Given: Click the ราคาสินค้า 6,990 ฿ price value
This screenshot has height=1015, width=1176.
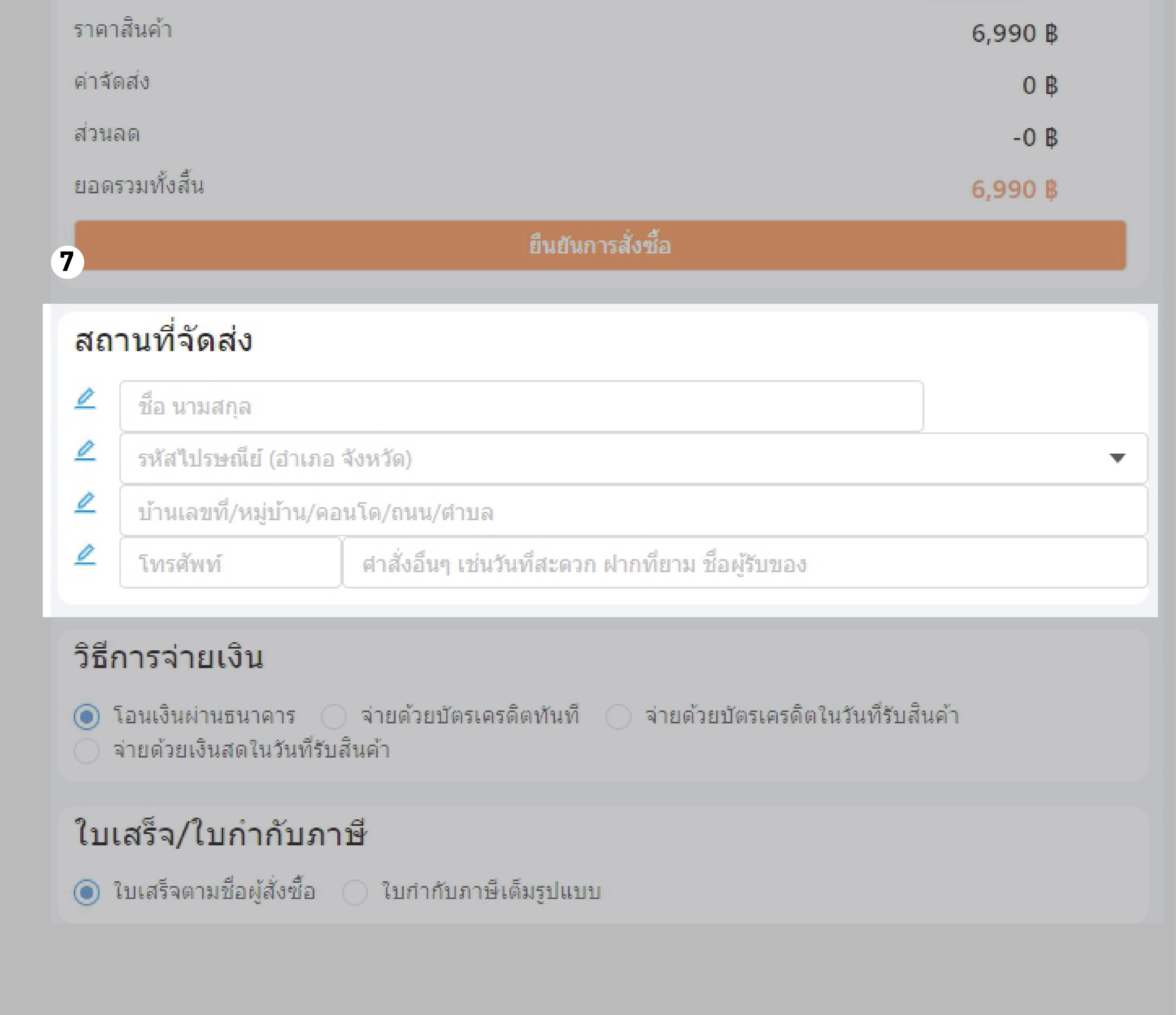Looking at the screenshot, I should (x=1014, y=34).
